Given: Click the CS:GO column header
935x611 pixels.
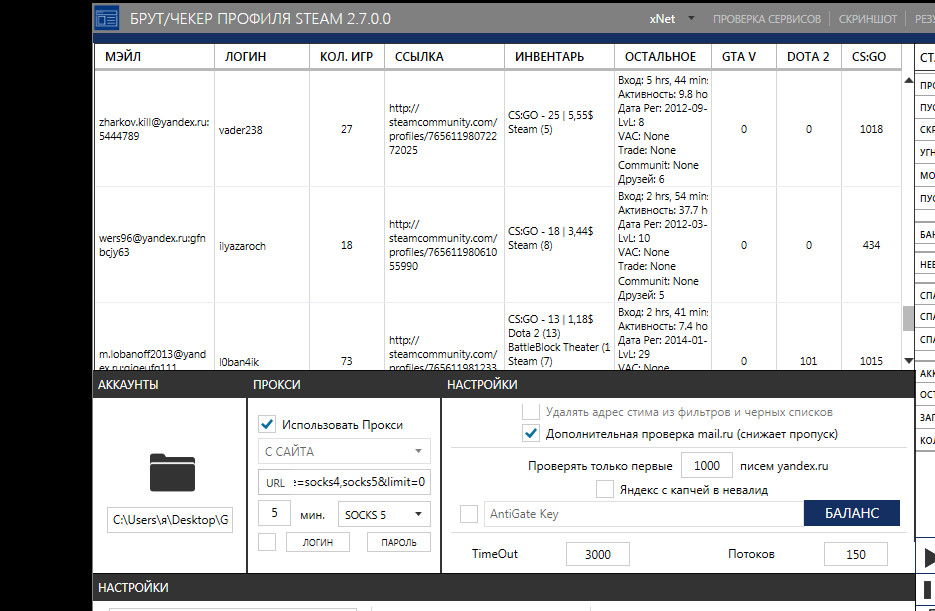Looking at the screenshot, I should (x=871, y=57).
